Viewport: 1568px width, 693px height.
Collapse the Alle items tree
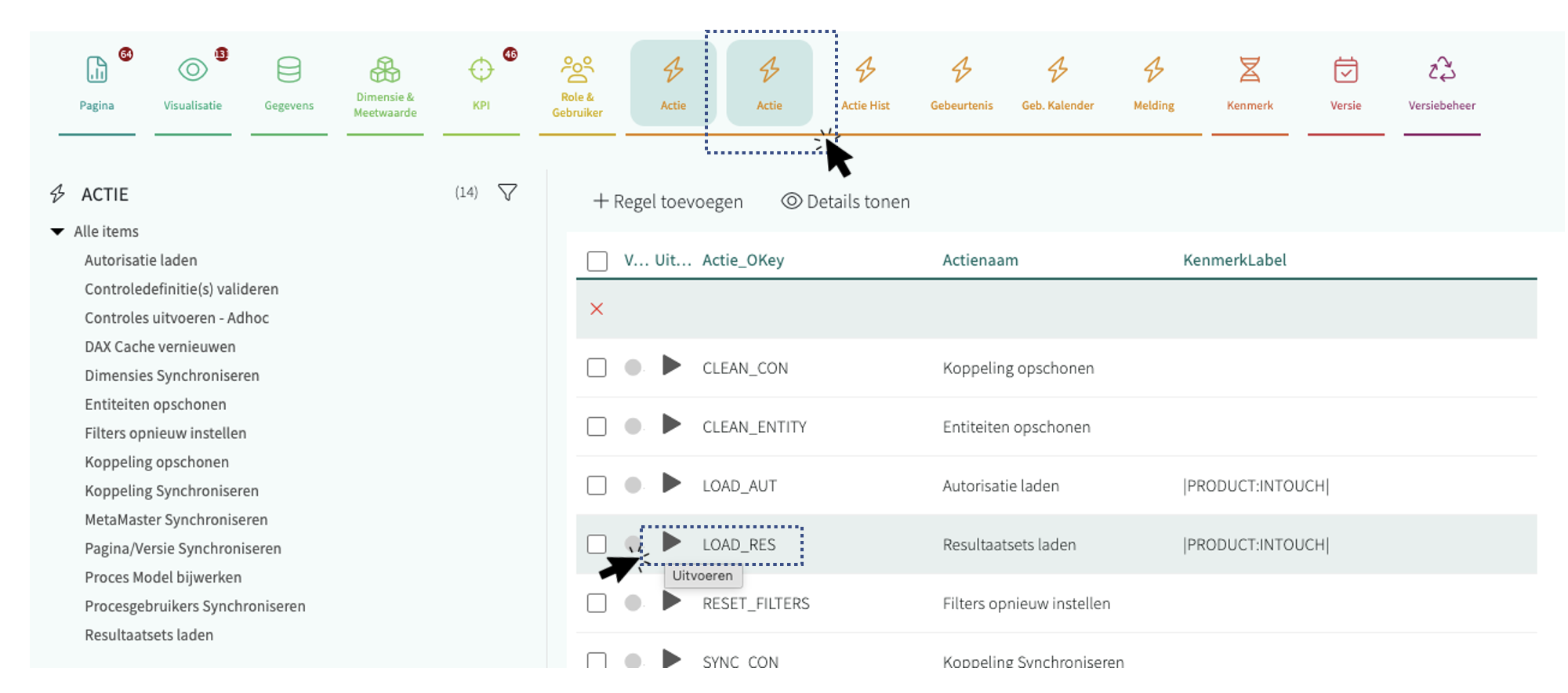[x=57, y=231]
